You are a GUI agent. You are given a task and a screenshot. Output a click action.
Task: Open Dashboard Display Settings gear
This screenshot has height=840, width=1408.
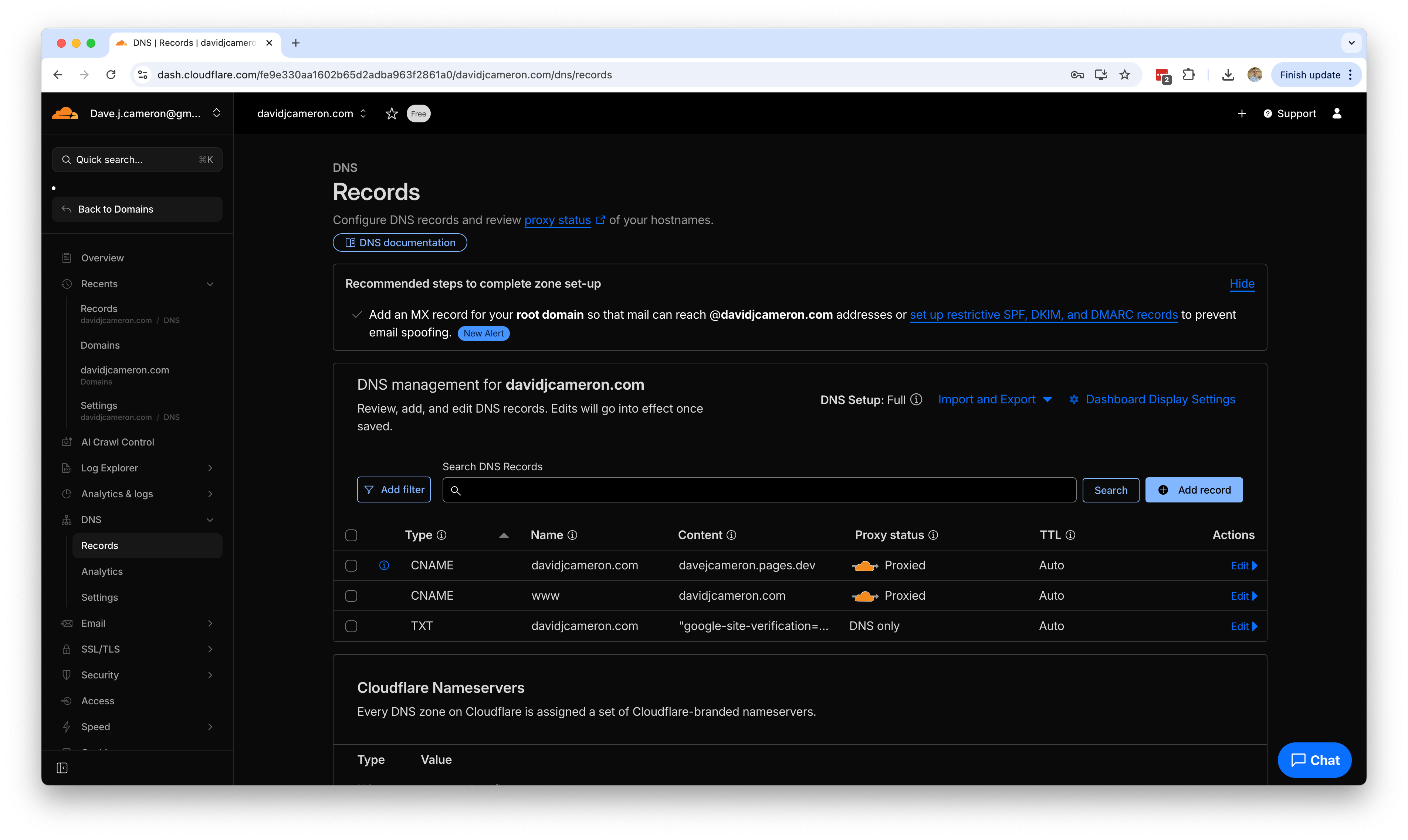[1074, 399]
